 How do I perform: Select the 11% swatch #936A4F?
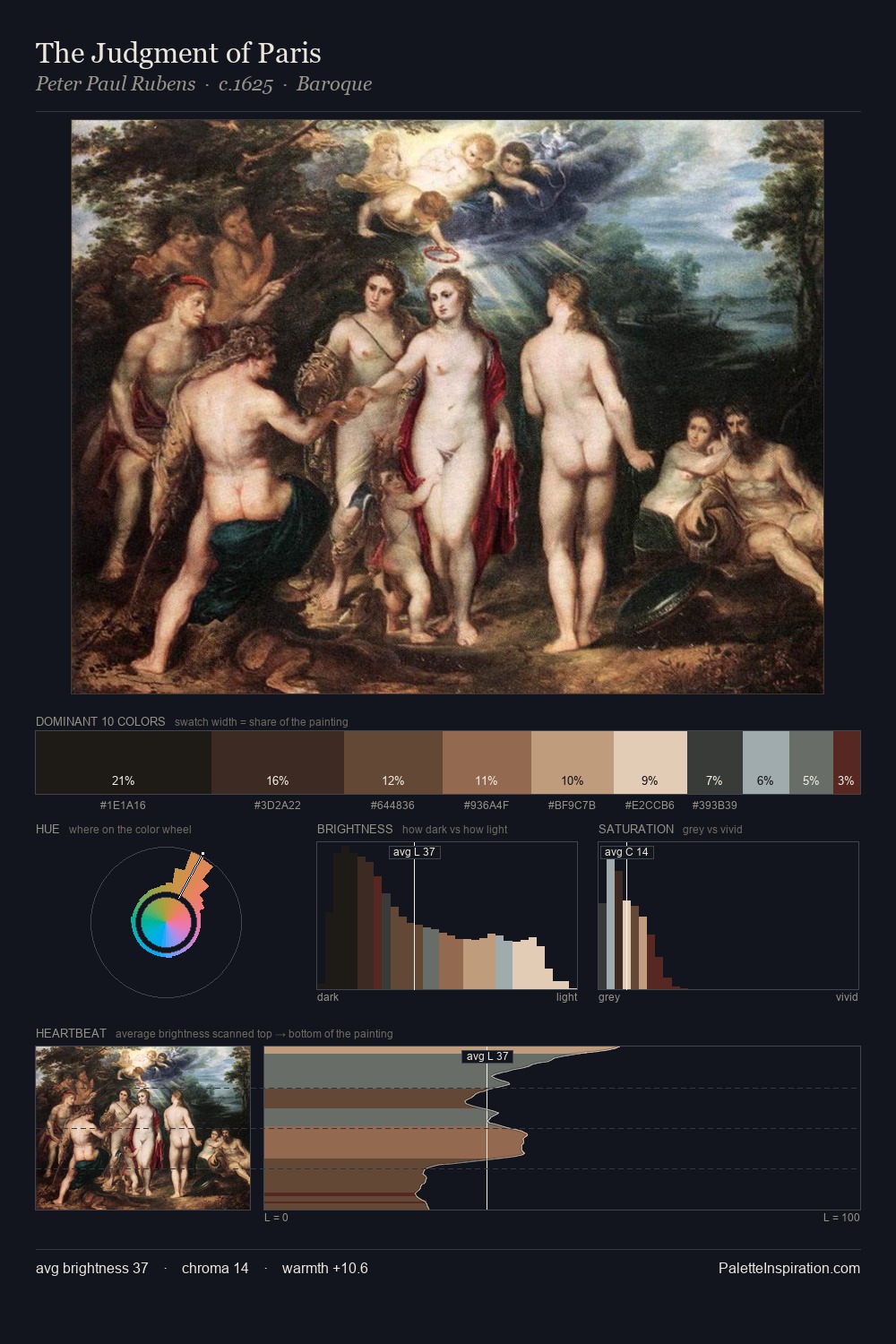(x=487, y=762)
